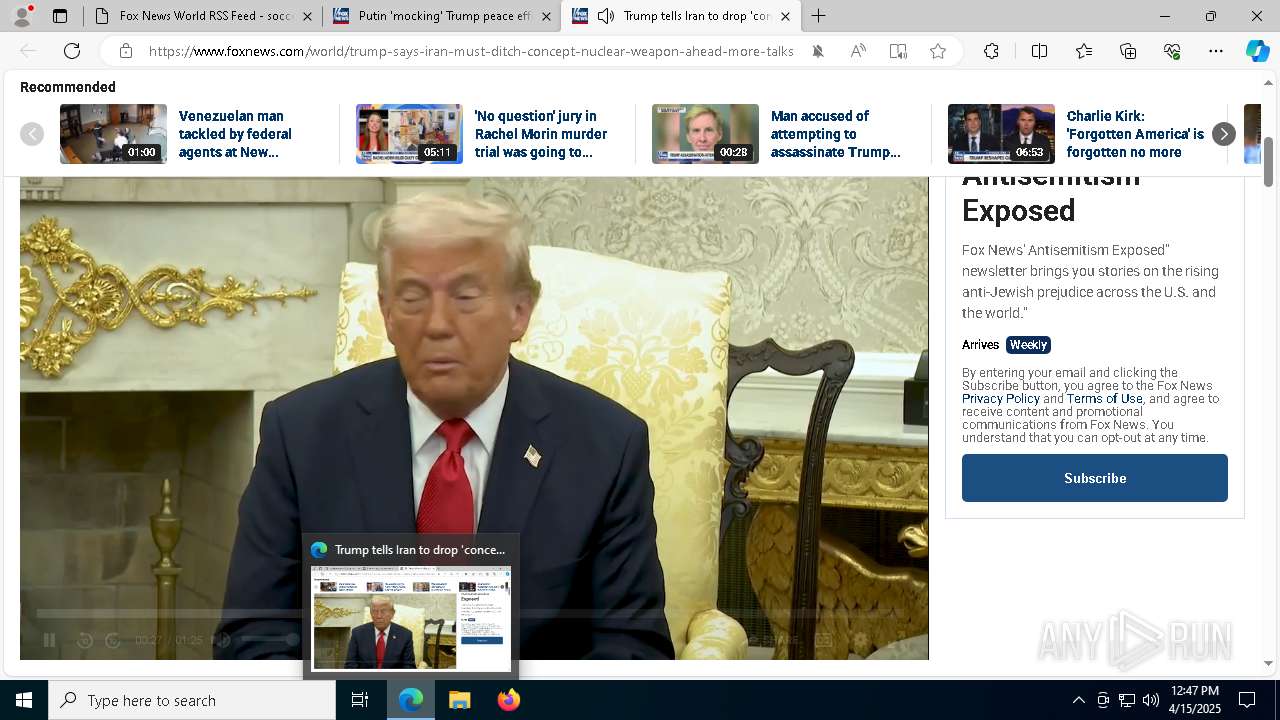Open Charlie Kirk 'Forgotten America' link
Image resolution: width=1280 pixels, height=720 pixels.
[1135, 134]
